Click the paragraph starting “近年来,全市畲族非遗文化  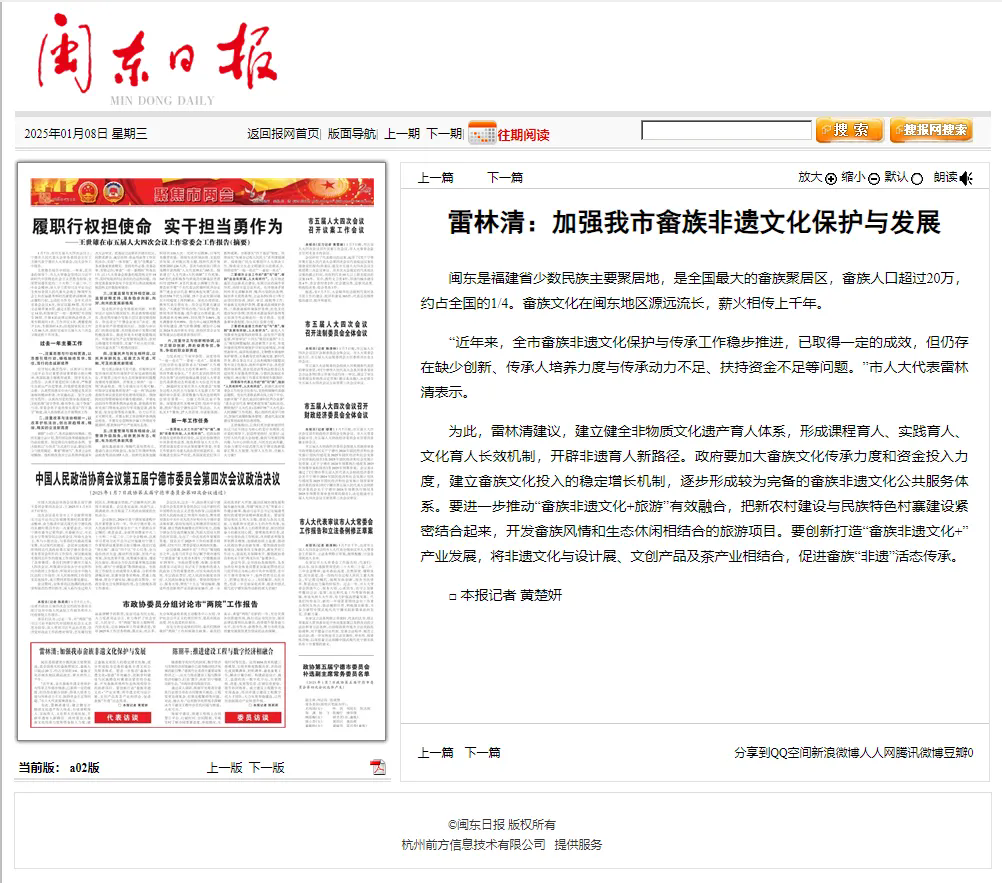694,367
